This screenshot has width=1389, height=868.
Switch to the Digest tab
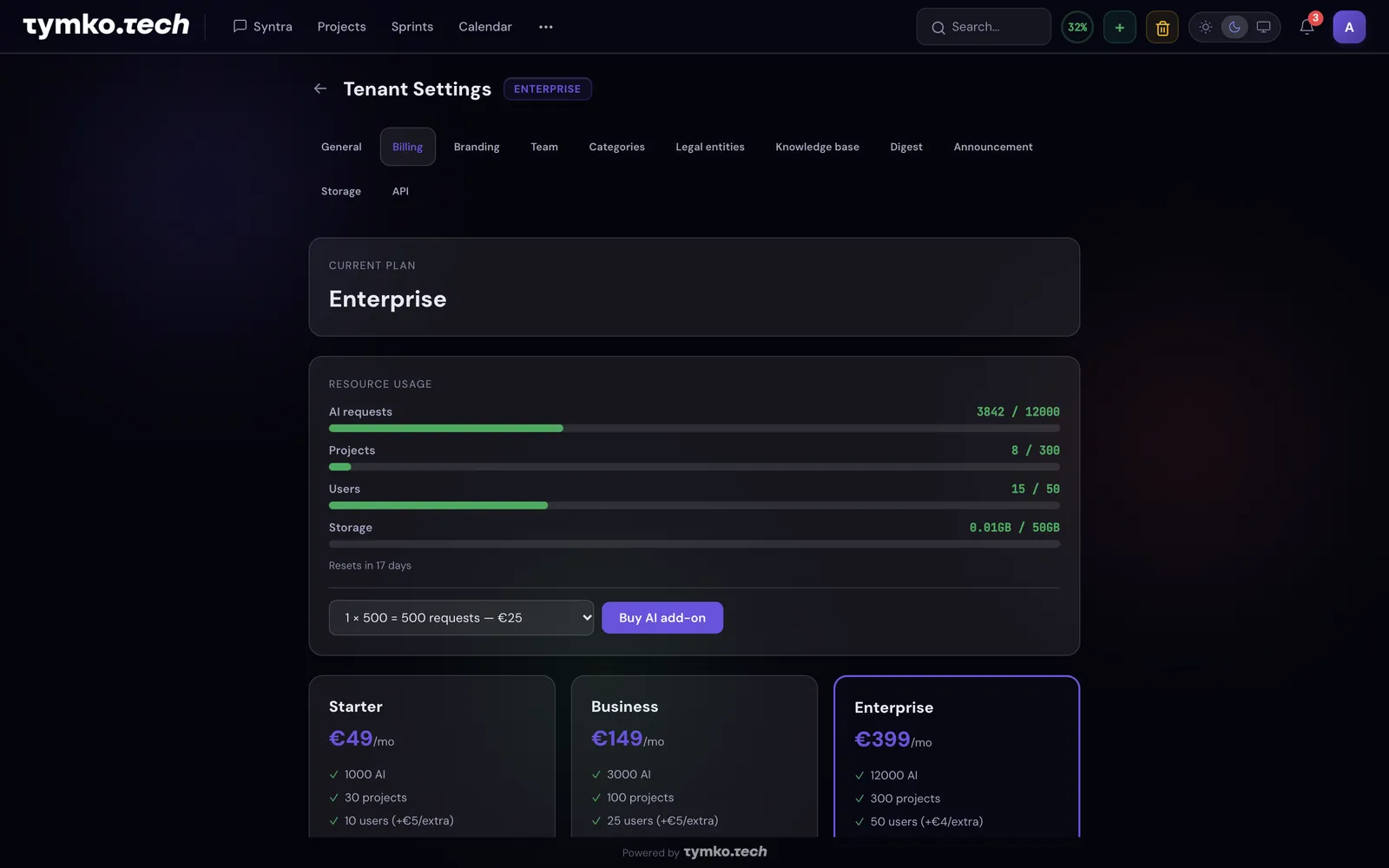(x=906, y=147)
